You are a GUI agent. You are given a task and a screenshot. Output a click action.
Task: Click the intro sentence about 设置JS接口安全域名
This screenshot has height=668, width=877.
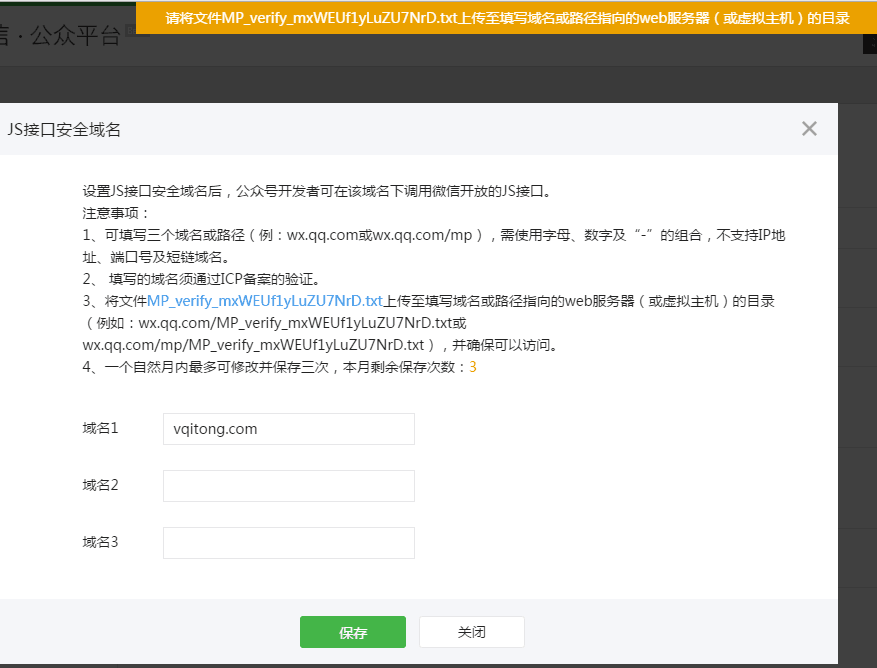point(316,190)
